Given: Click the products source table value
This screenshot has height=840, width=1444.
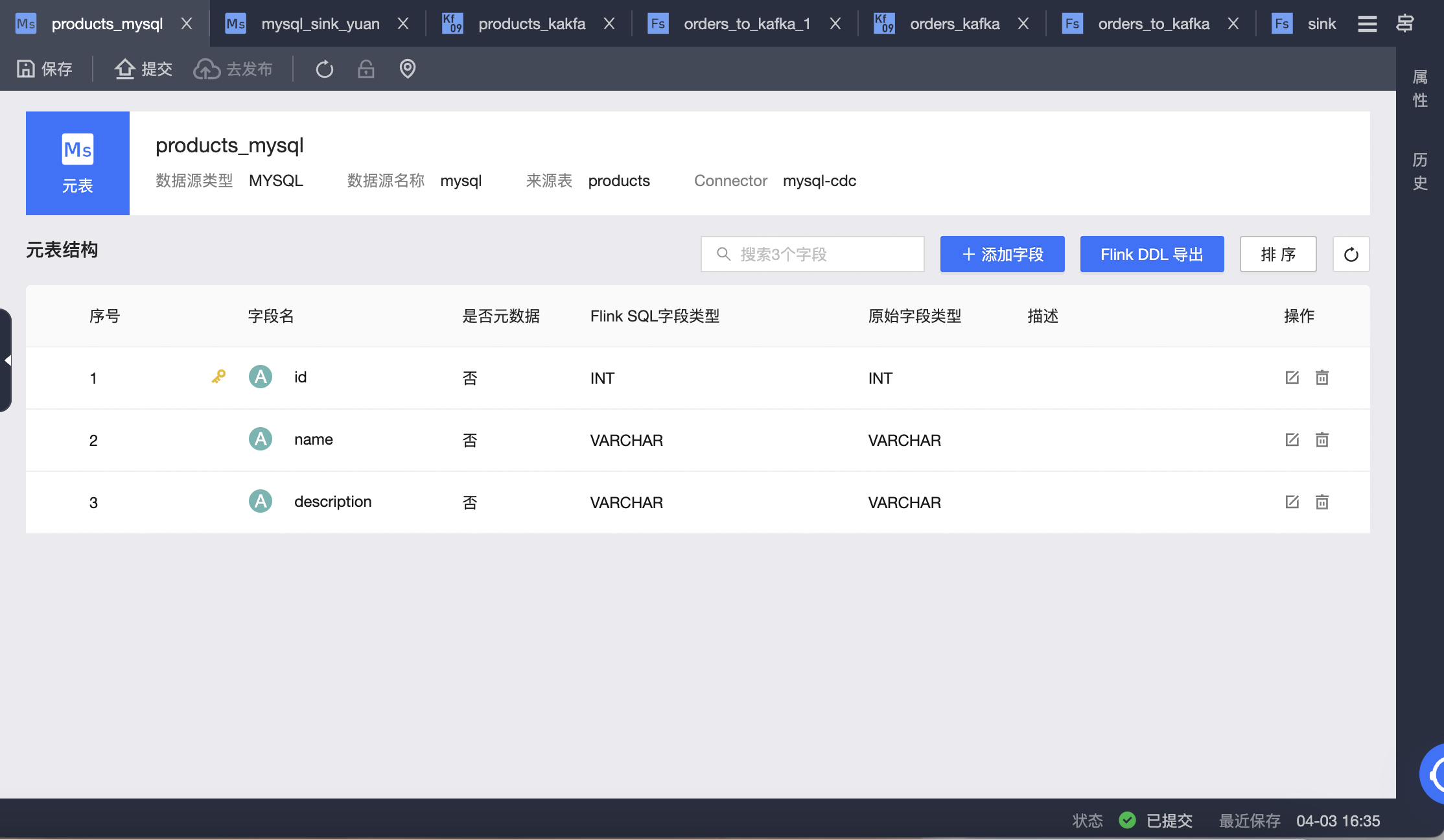Looking at the screenshot, I should click(619, 181).
